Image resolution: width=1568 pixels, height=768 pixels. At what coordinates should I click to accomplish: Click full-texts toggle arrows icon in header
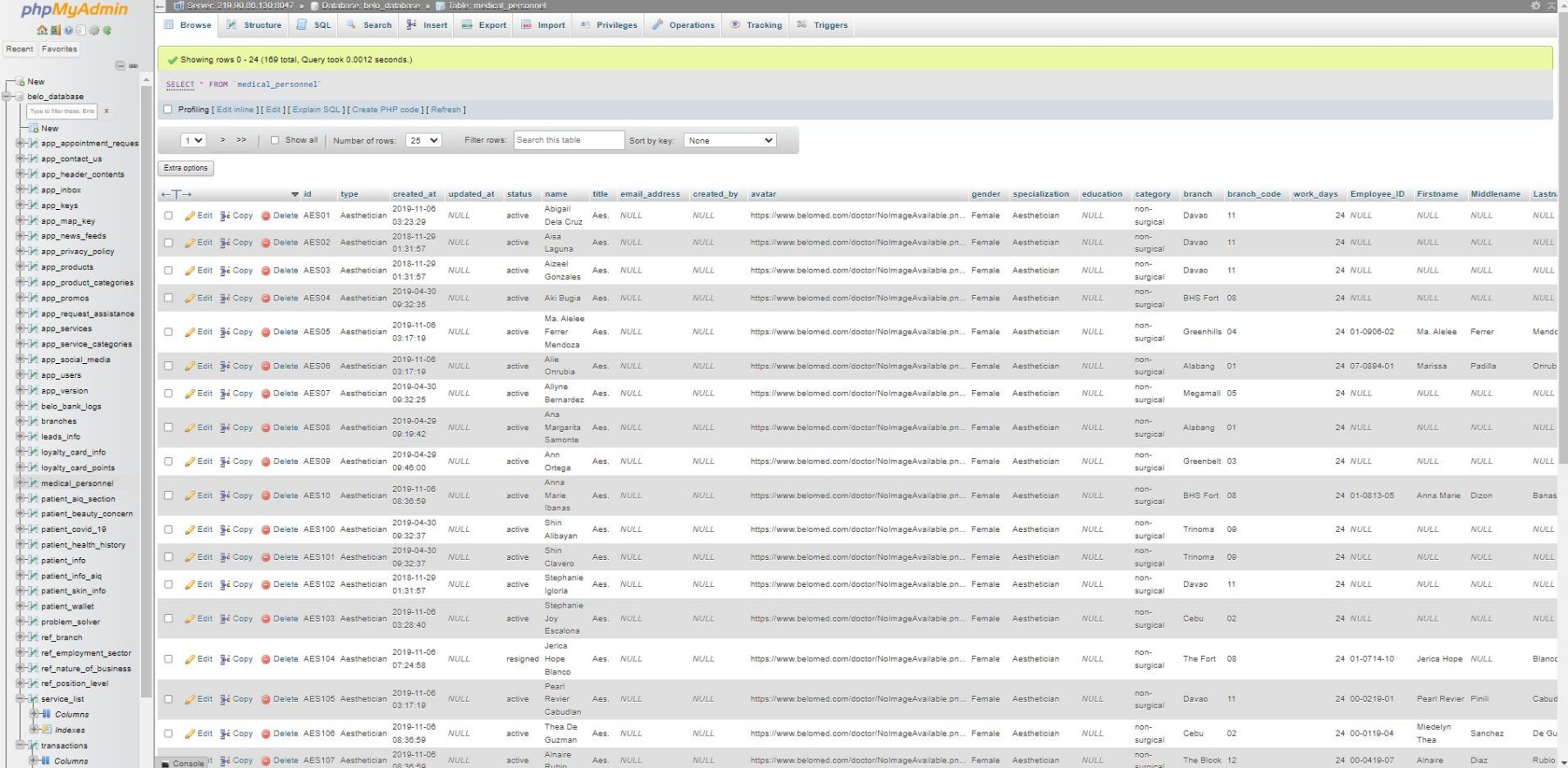(x=176, y=194)
